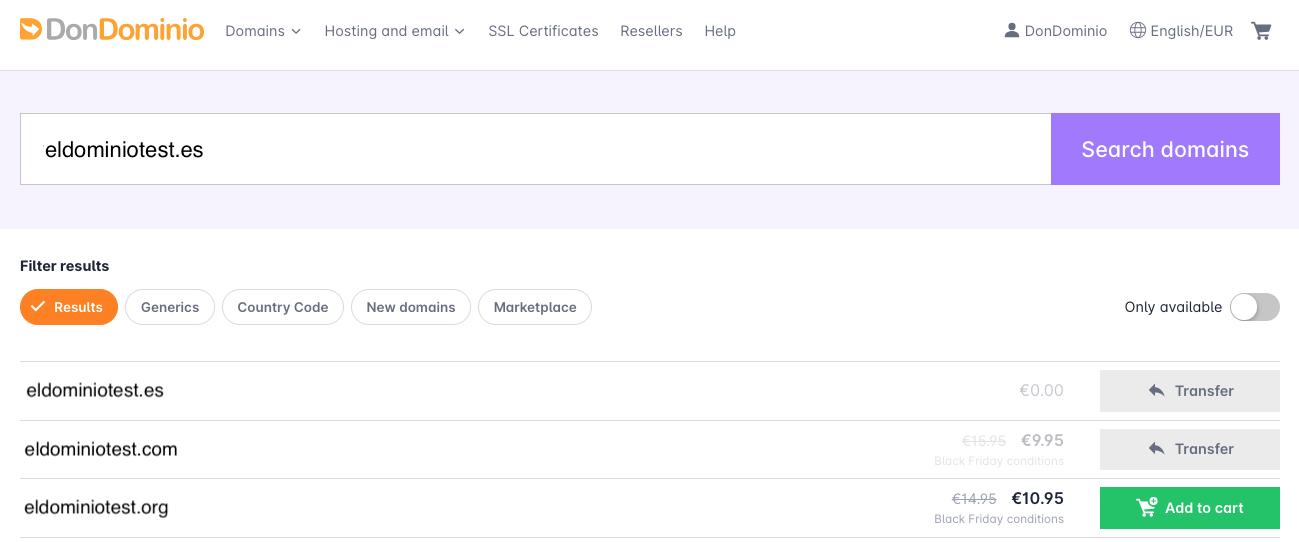The image size is (1299, 542).
Task: Open the Help link
Action: 720,31
